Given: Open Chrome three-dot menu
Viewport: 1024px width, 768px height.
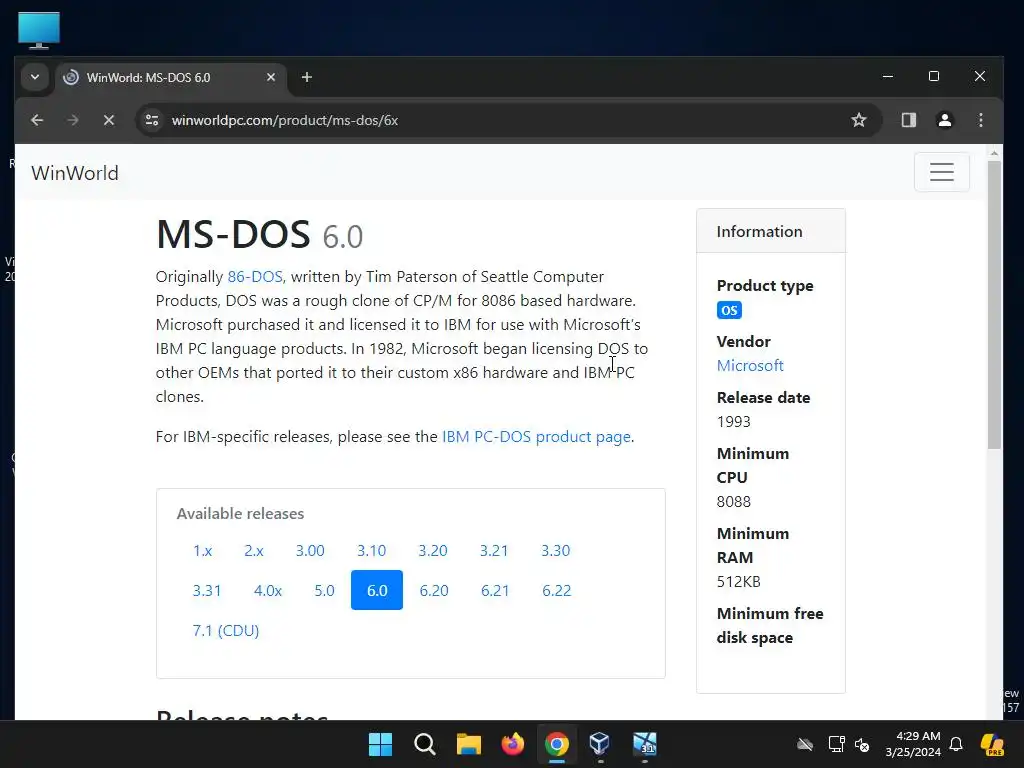Looking at the screenshot, I should point(980,120).
